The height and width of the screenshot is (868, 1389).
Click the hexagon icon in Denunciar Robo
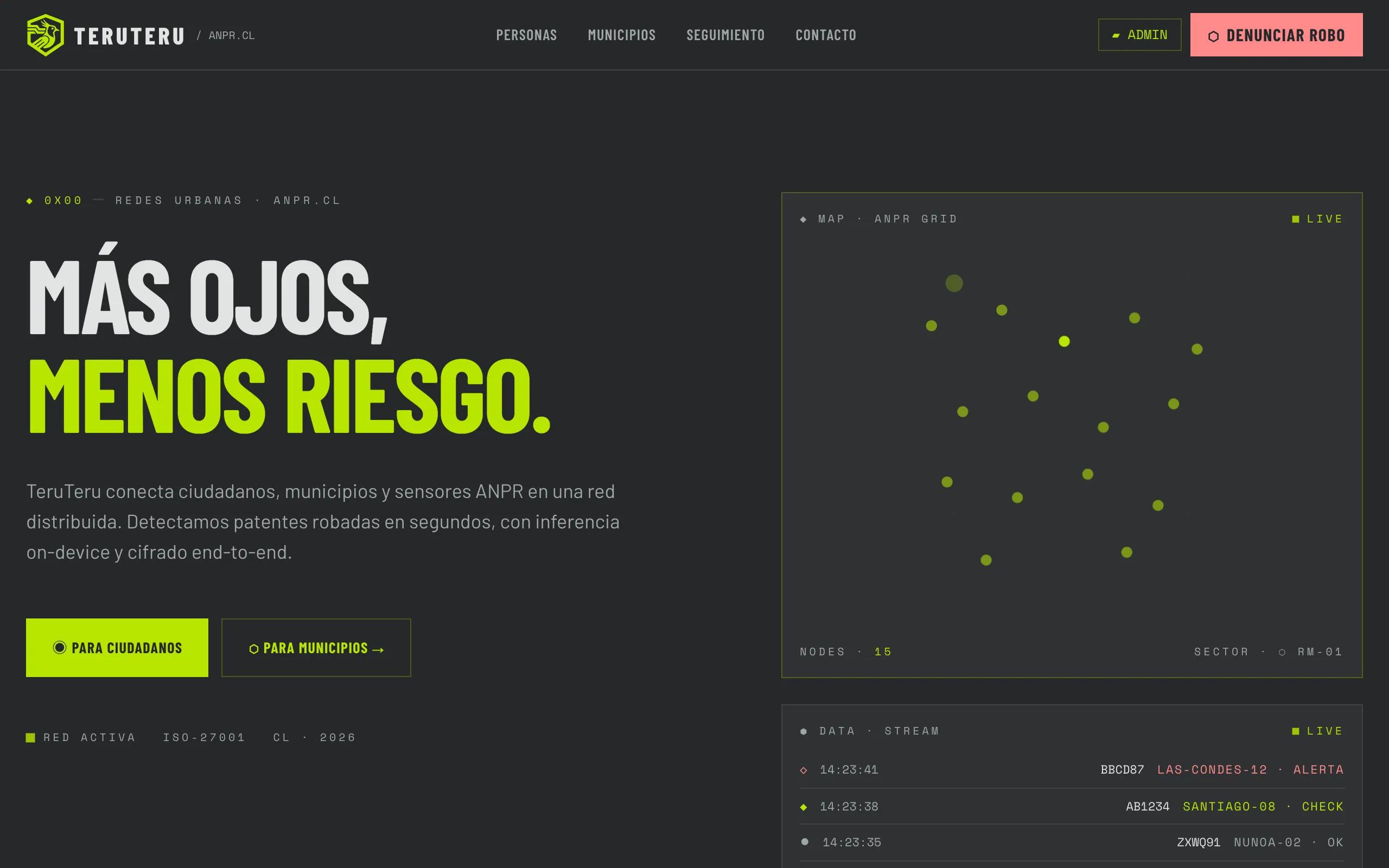point(1213,36)
